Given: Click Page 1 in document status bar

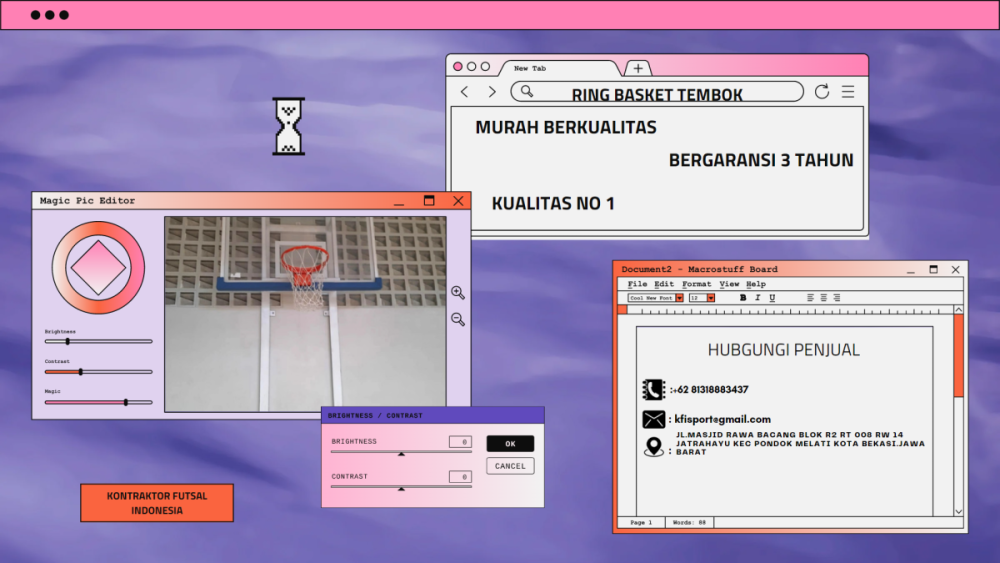Looking at the screenshot, I should click(x=642, y=522).
